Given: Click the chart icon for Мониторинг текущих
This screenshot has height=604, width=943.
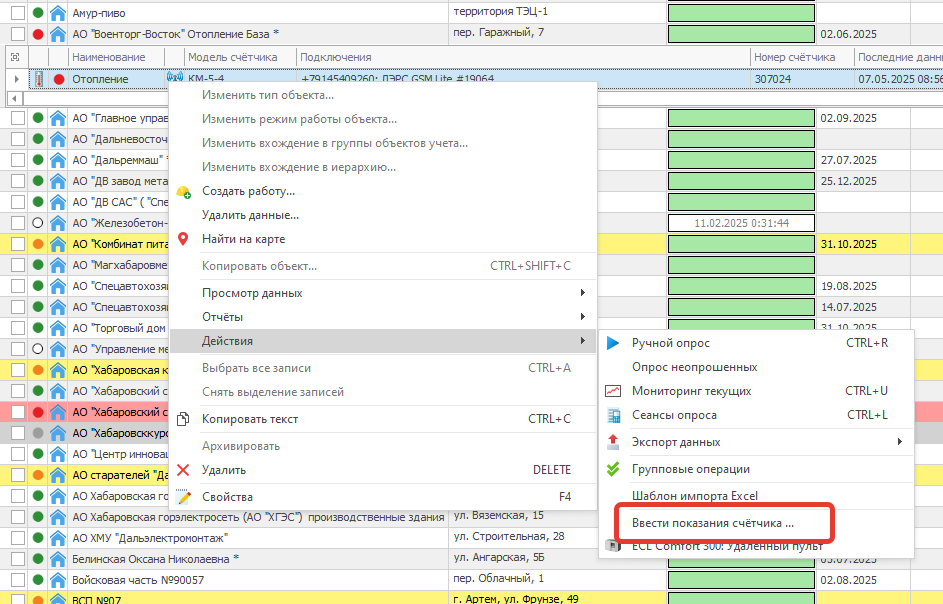Looking at the screenshot, I should [613, 391].
